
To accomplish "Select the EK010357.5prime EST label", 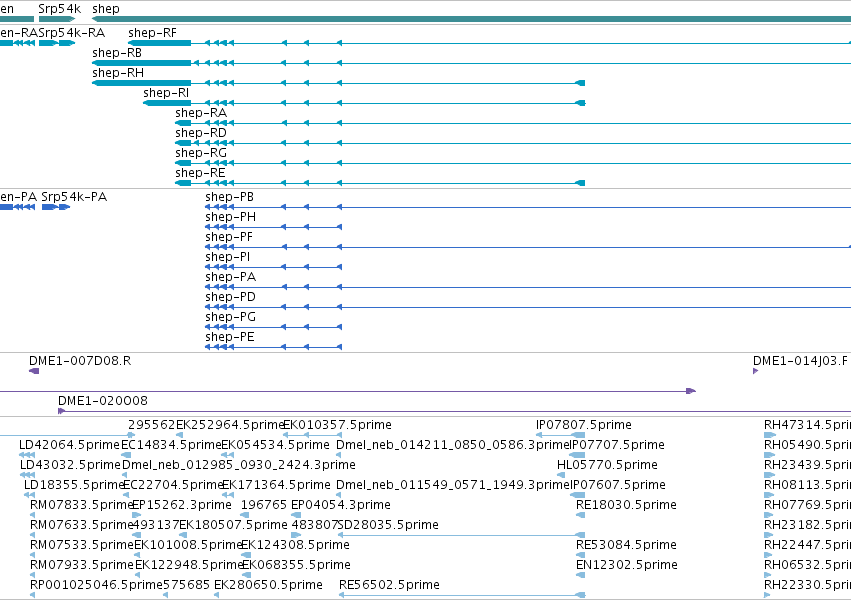I will [337, 425].
